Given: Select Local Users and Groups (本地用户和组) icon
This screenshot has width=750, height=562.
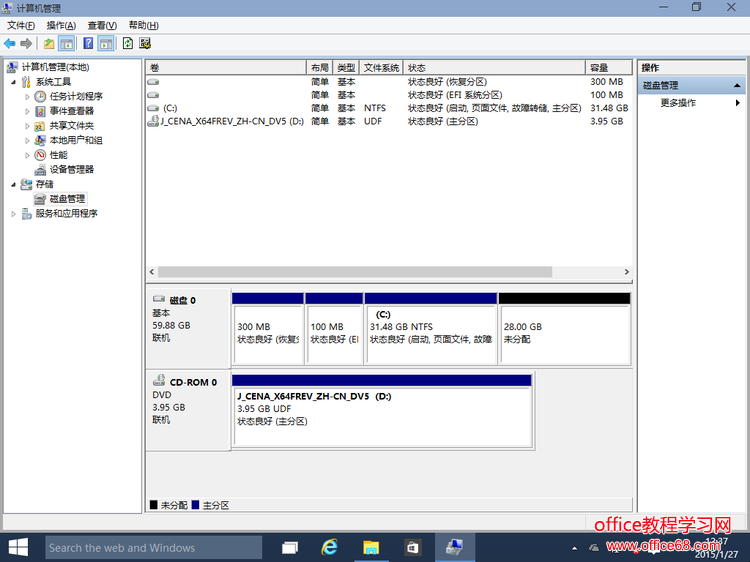Looking at the screenshot, I should tap(40, 141).
